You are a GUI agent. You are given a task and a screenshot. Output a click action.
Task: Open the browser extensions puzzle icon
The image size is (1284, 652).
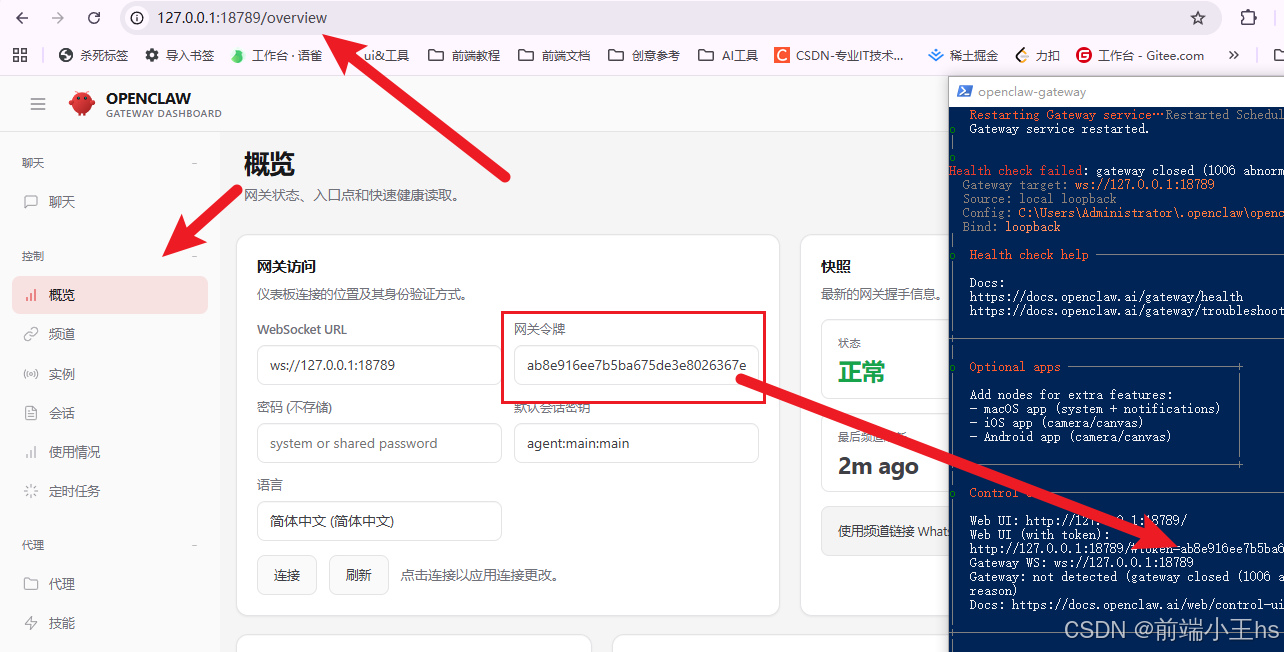[1249, 18]
